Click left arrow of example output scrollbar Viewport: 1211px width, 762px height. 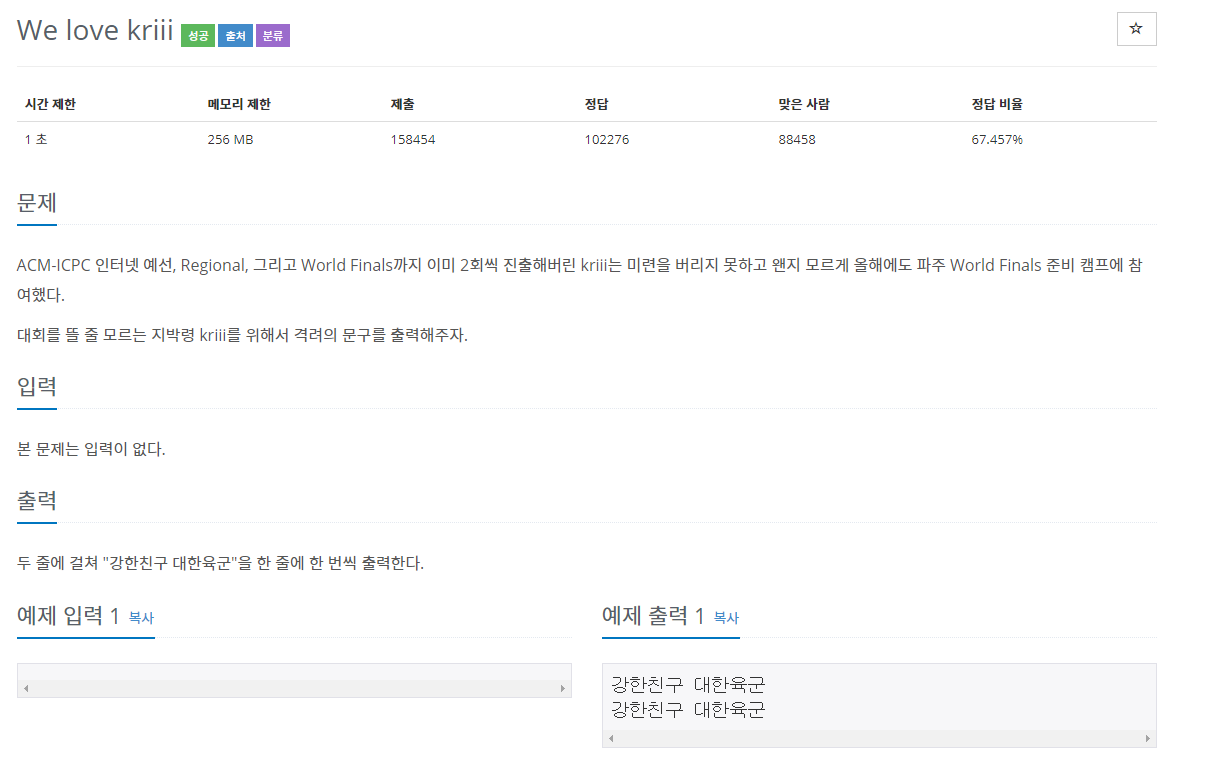(x=611, y=739)
